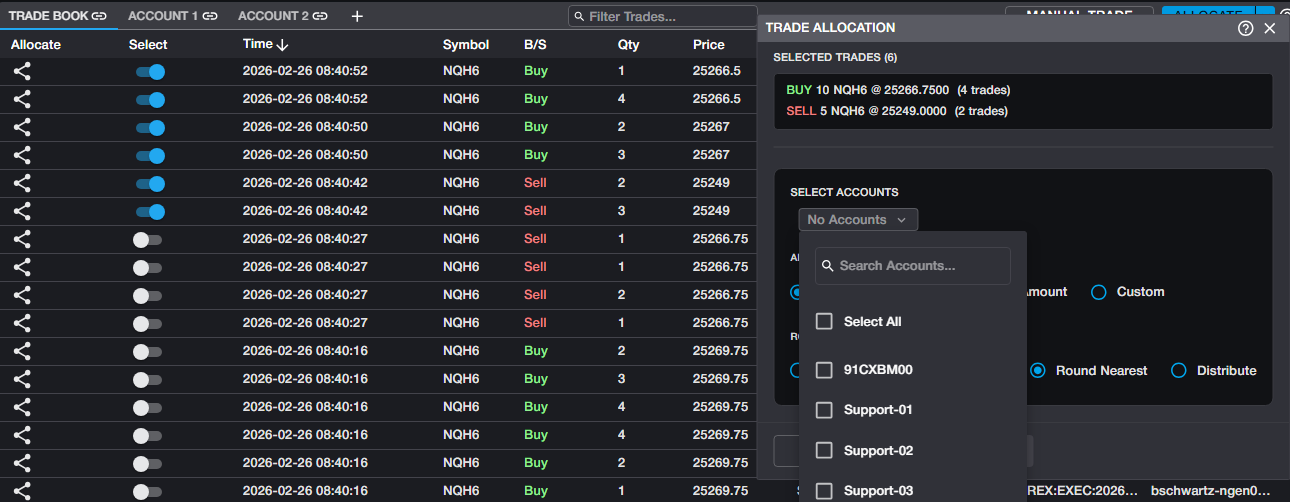Click the sort arrow on the Time column
The height and width of the screenshot is (502, 1290).
[x=283, y=45]
